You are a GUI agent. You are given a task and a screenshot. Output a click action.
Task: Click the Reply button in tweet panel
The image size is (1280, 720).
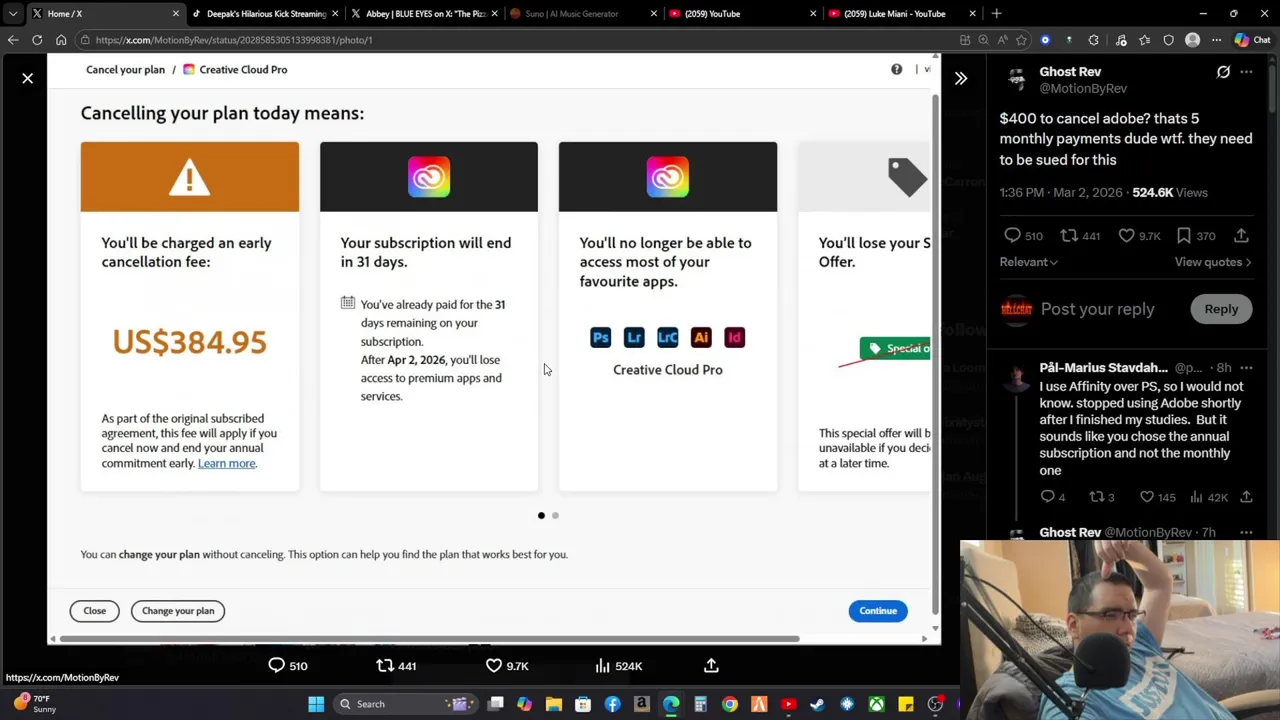coord(1221,309)
